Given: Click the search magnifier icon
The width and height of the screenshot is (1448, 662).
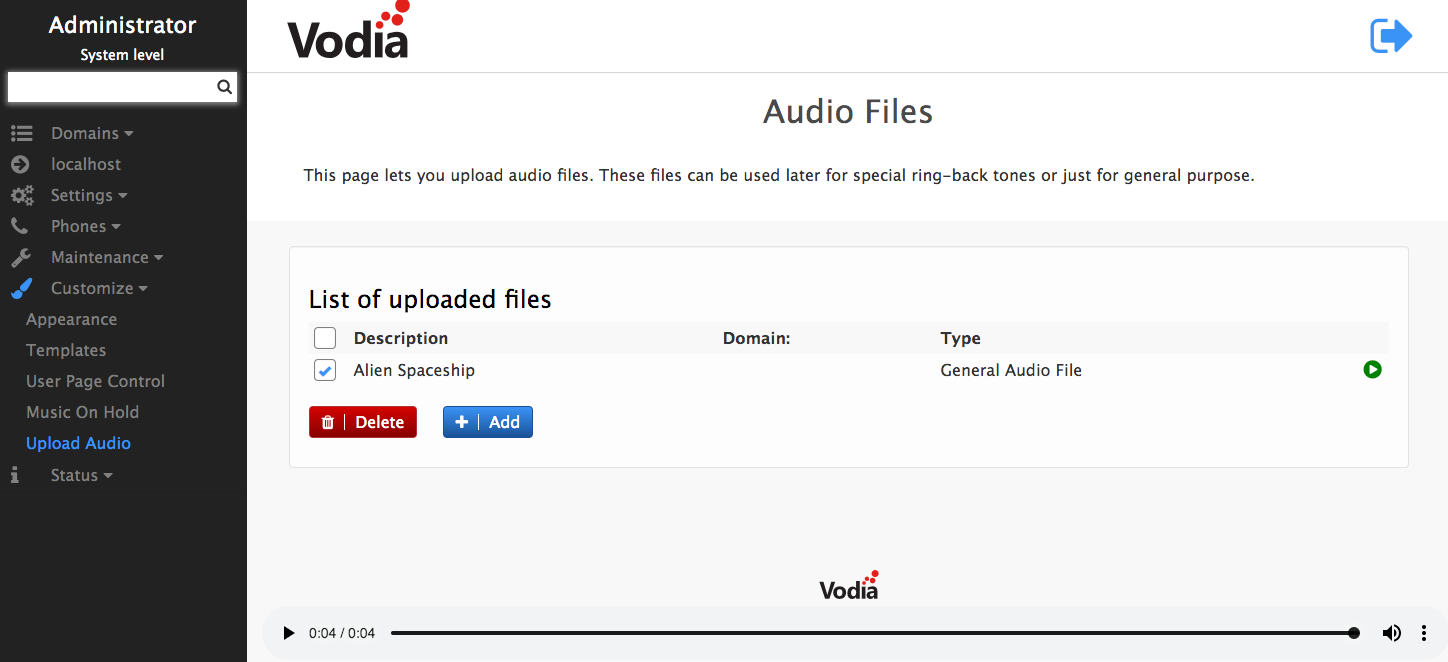Looking at the screenshot, I should tap(224, 87).
